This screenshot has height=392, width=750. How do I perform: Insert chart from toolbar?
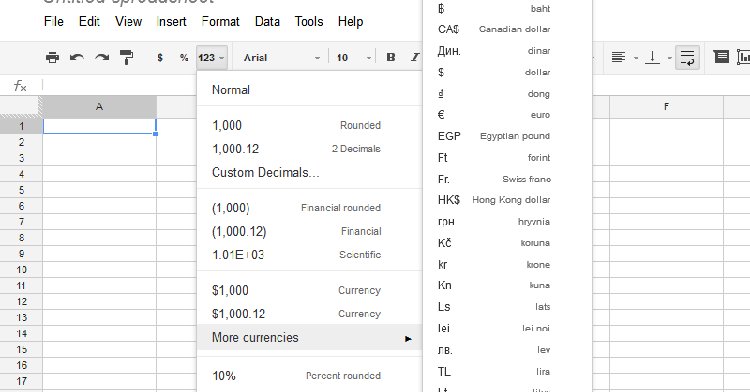pos(743,57)
